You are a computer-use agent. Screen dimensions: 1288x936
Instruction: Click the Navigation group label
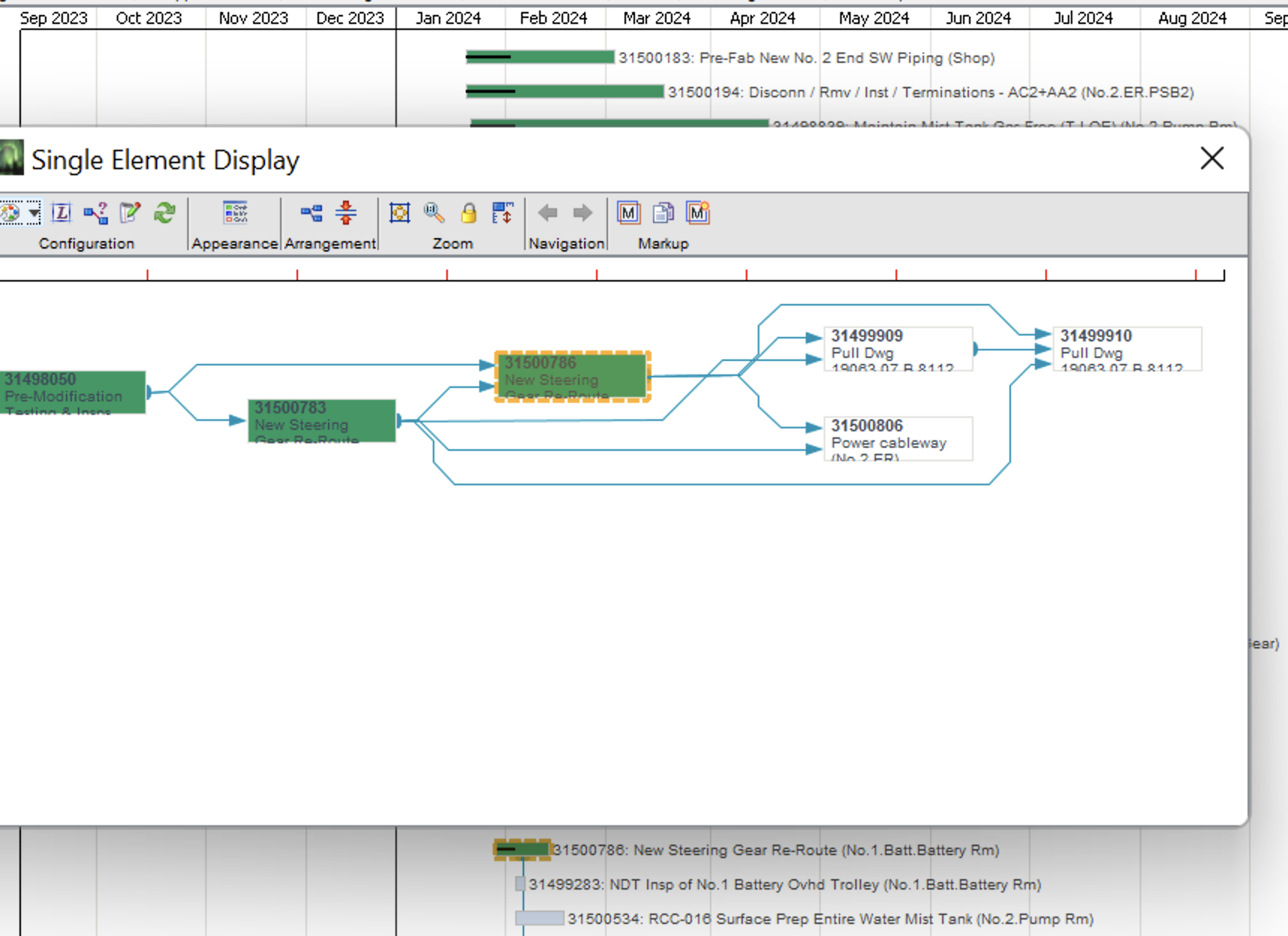[566, 243]
